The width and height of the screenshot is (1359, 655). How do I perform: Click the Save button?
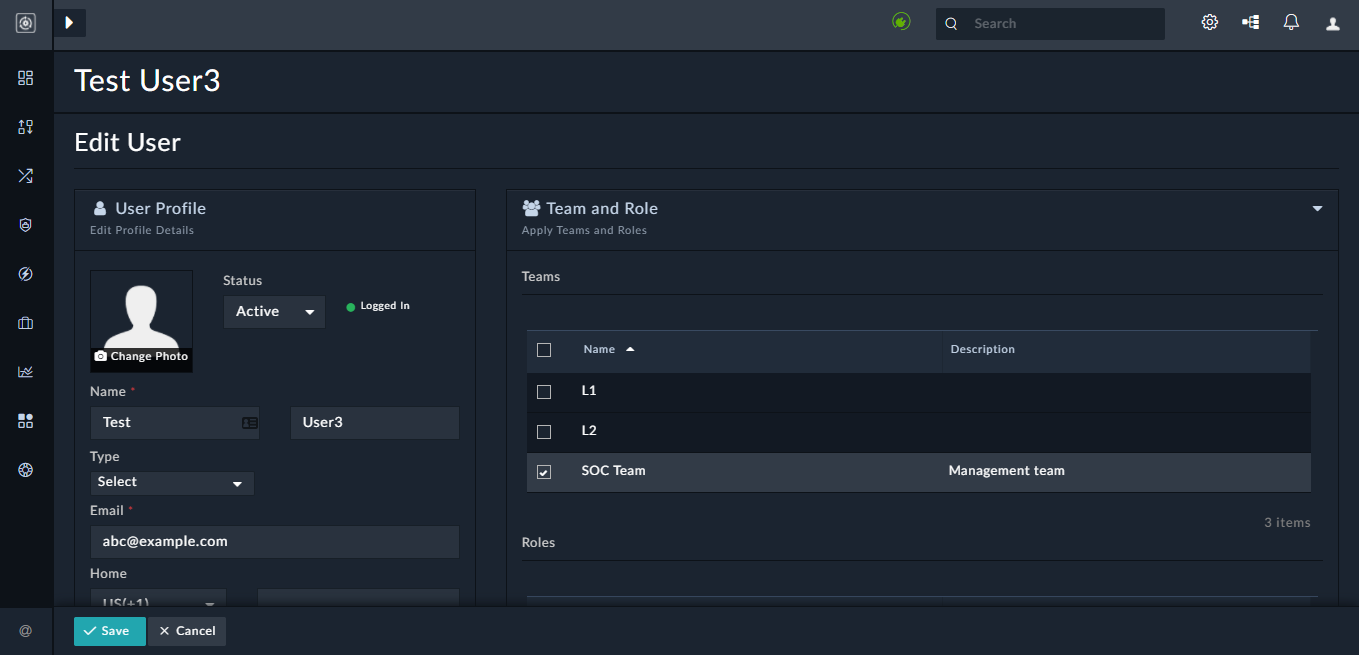109,631
